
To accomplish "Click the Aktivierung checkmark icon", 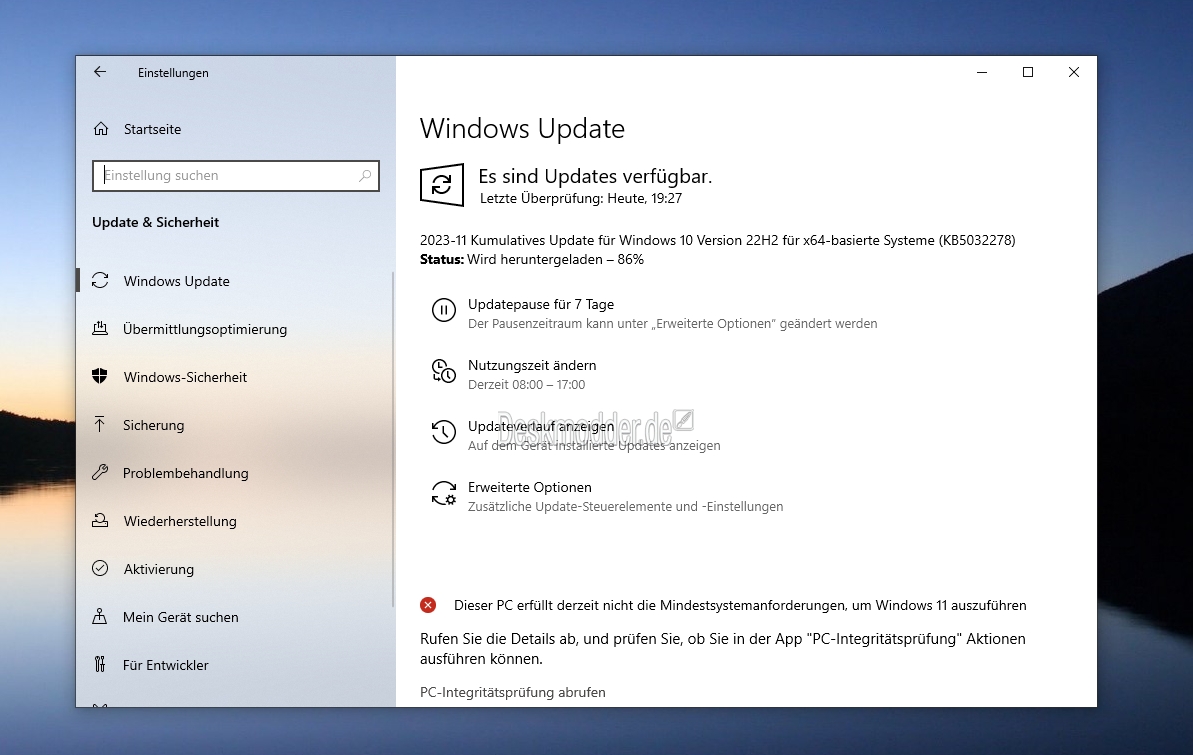I will point(100,569).
